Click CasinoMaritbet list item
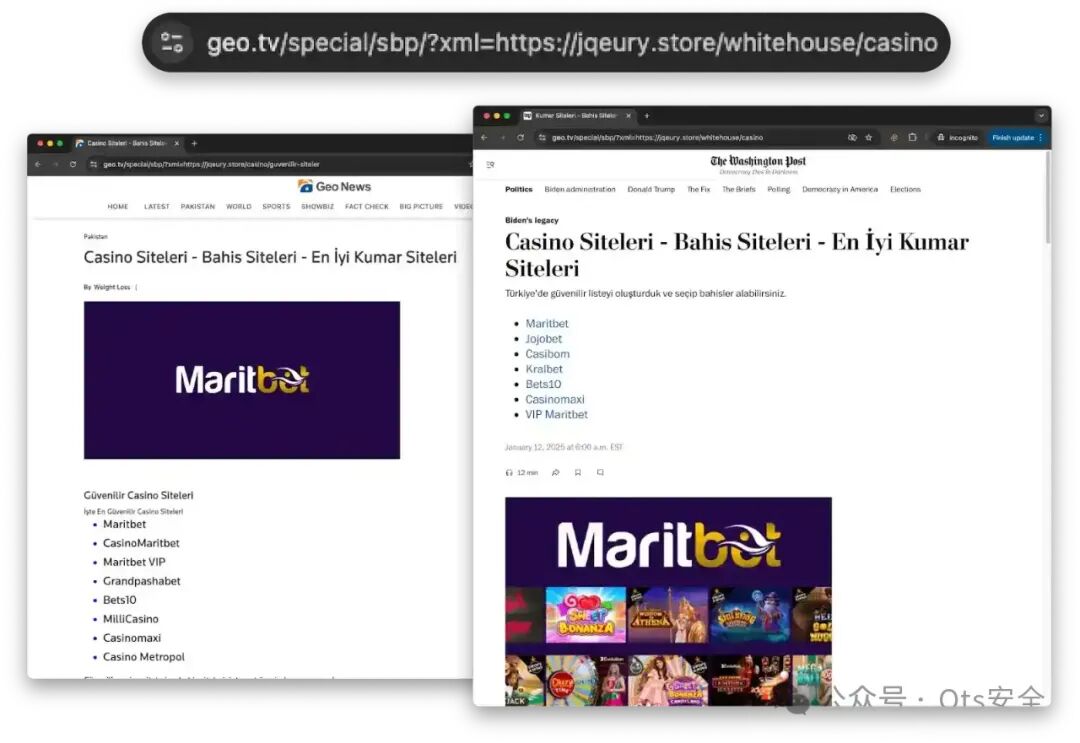 point(141,543)
